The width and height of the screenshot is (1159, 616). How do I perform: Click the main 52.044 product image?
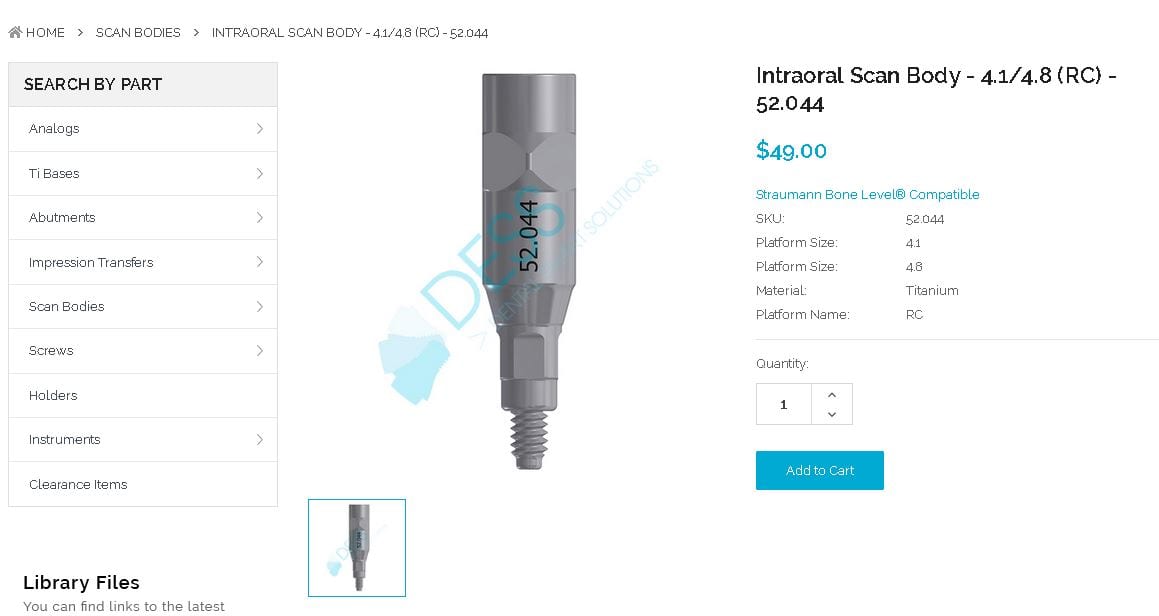coord(528,271)
